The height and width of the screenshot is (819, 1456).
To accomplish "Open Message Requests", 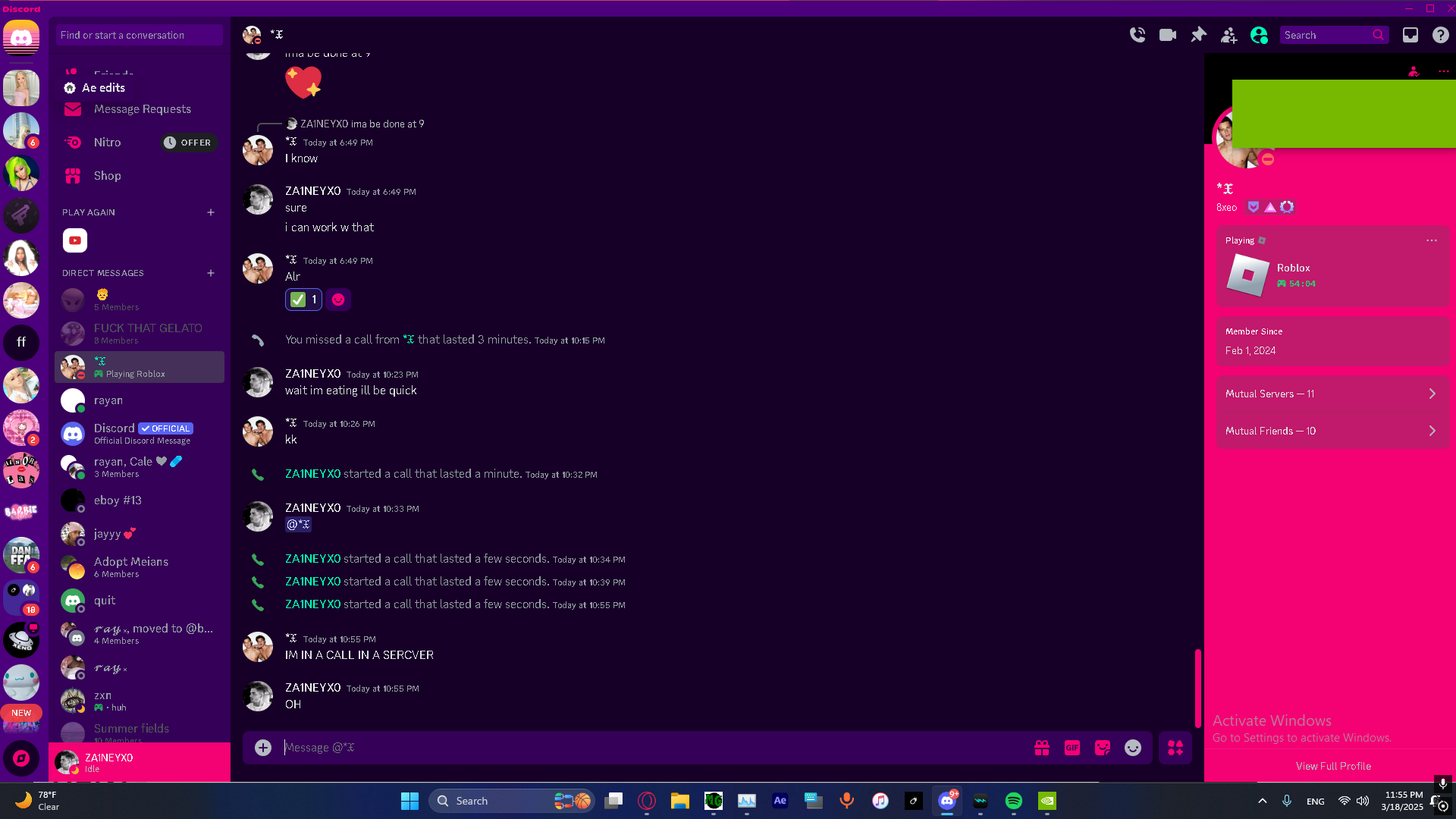I will click(x=140, y=109).
